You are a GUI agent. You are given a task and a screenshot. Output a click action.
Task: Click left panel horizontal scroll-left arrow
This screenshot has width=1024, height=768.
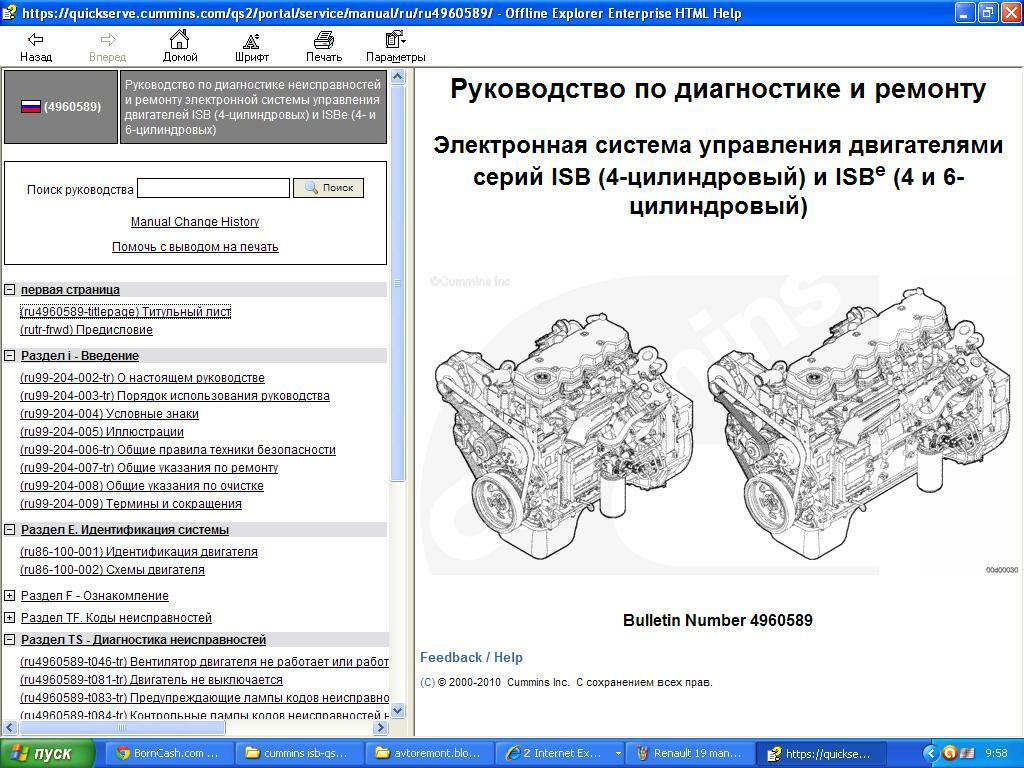[x=10, y=728]
